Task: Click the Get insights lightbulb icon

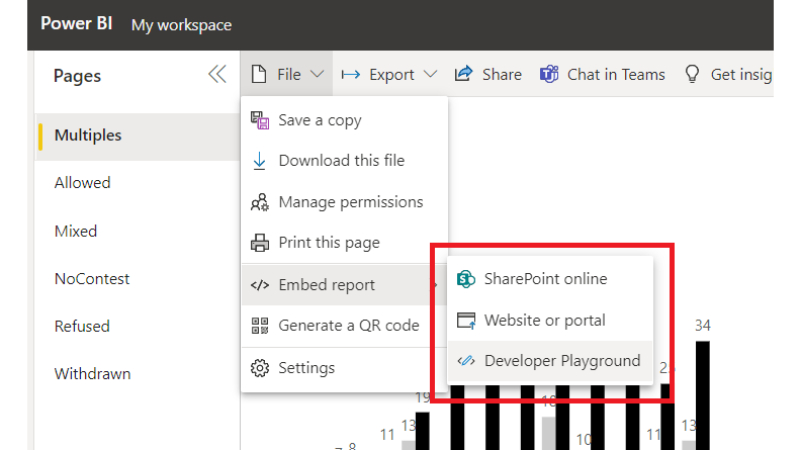Action: pos(692,74)
